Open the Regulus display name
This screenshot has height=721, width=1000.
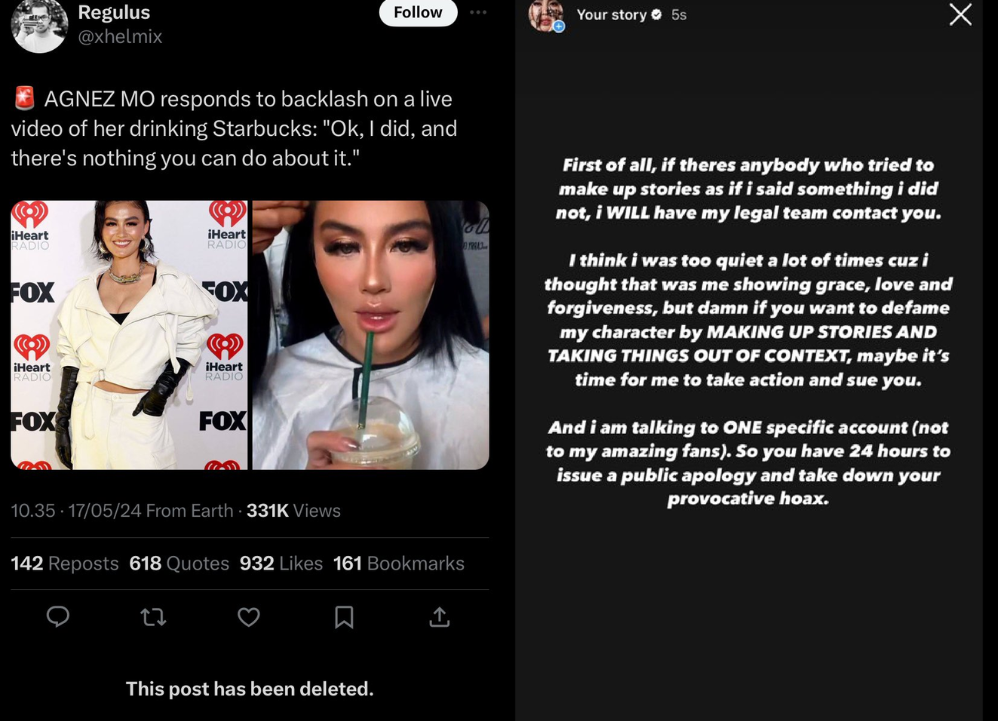(x=114, y=12)
